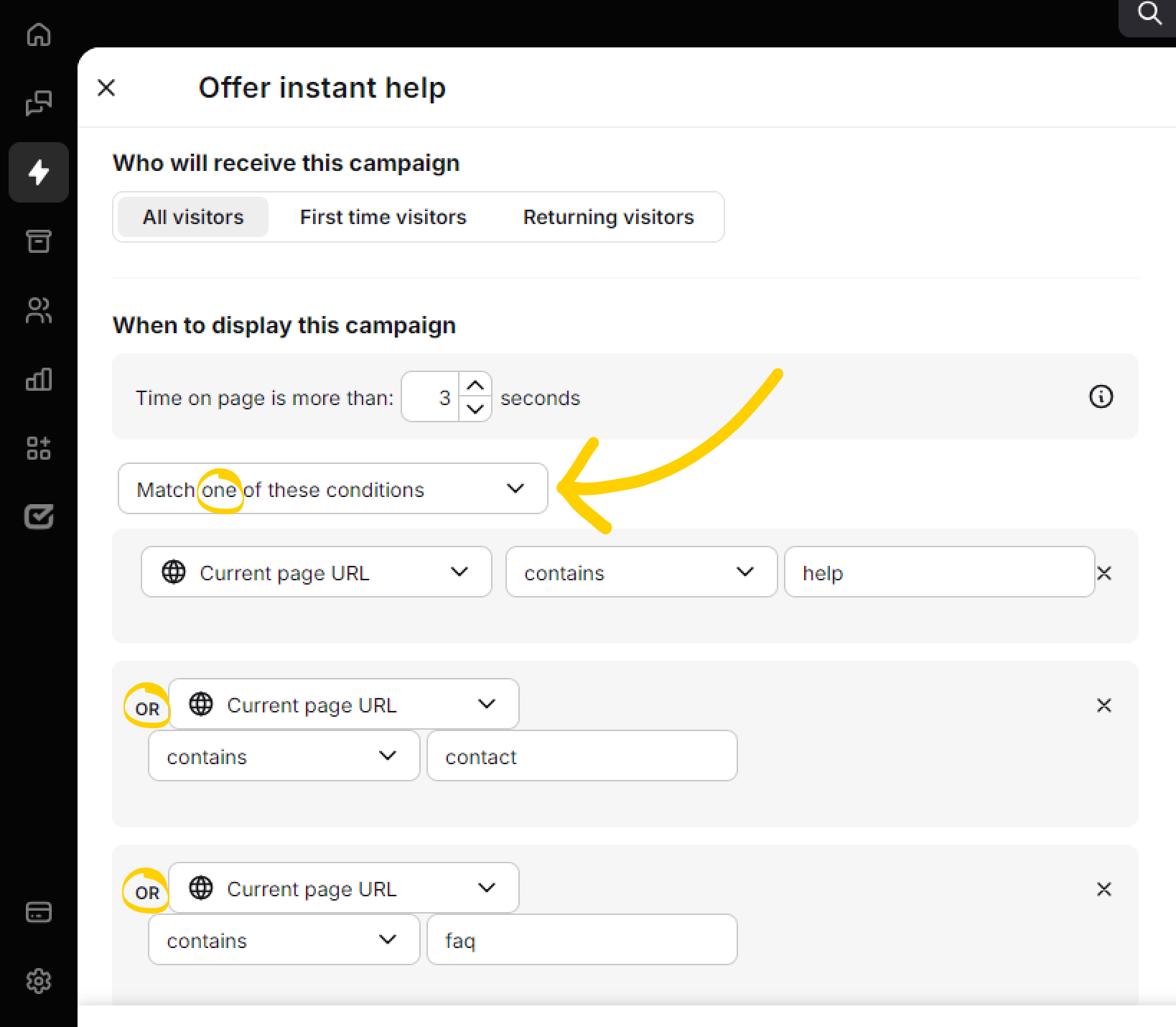Decrease time on page seconds value

click(x=475, y=409)
